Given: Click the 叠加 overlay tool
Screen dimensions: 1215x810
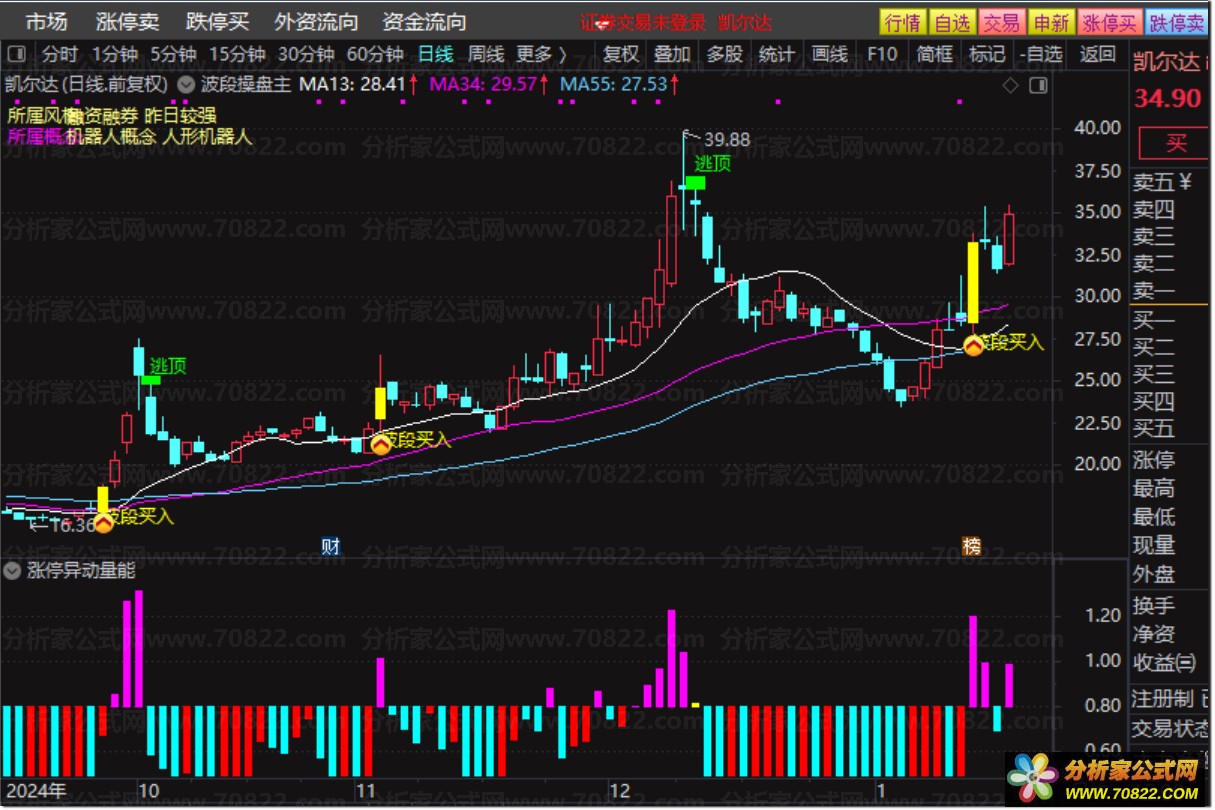Looking at the screenshot, I should pyautogui.click(x=672, y=54).
